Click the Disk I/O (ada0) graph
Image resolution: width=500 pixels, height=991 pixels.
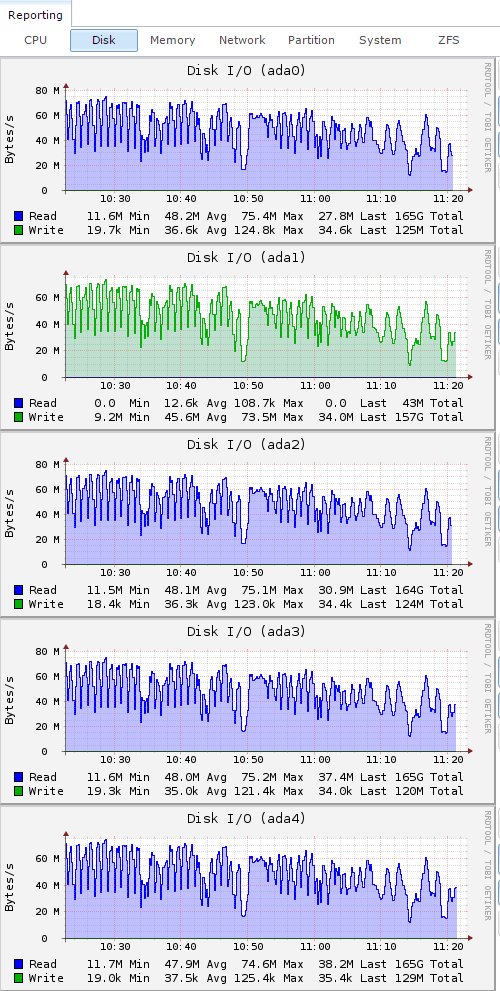(x=247, y=150)
